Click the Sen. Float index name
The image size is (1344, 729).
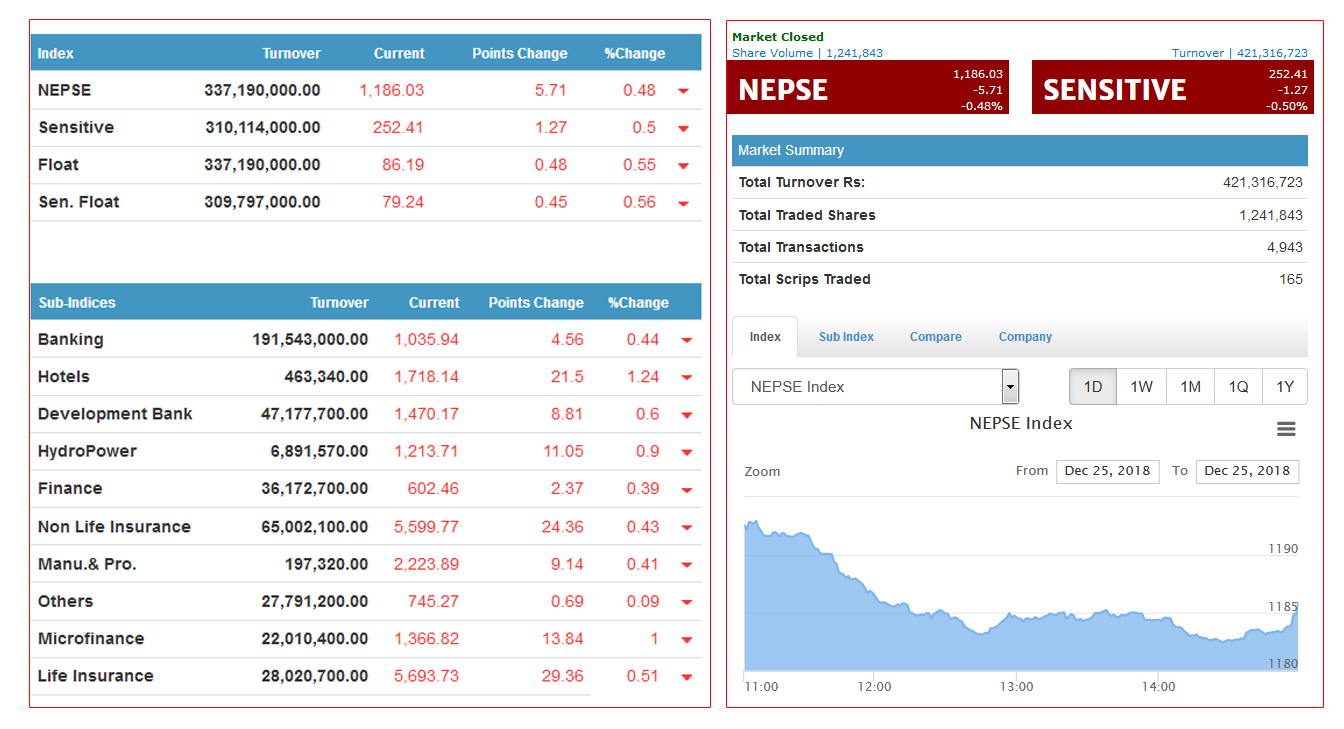pyautogui.click(x=79, y=202)
